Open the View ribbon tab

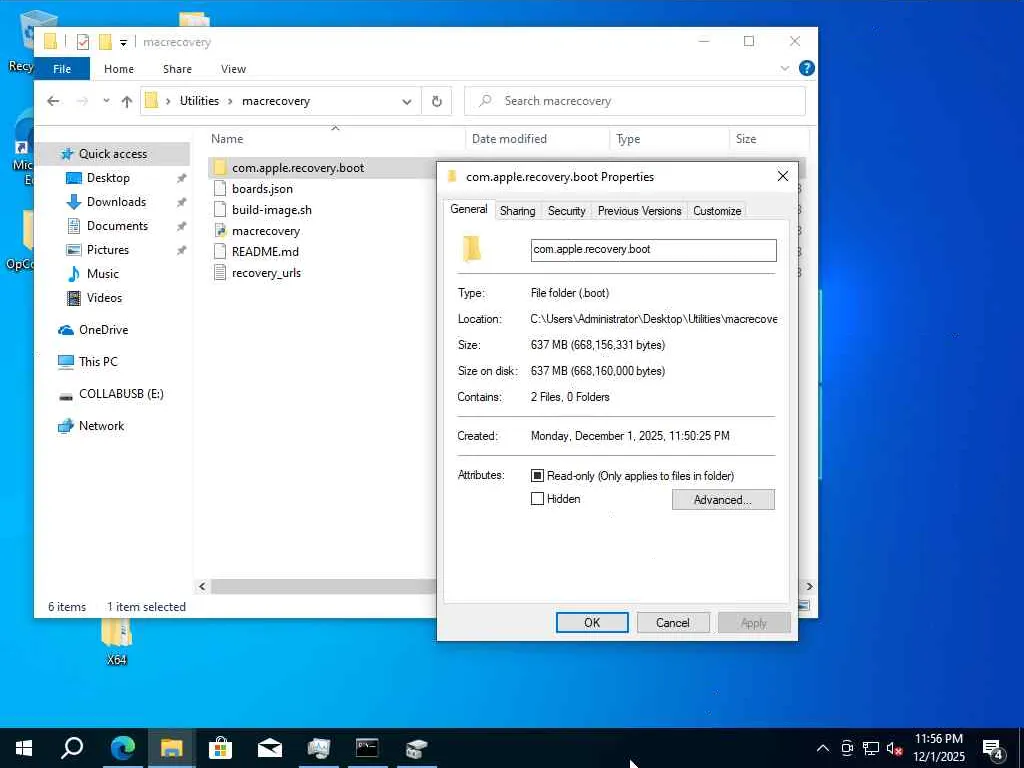pyautogui.click(x=233, y=69)
